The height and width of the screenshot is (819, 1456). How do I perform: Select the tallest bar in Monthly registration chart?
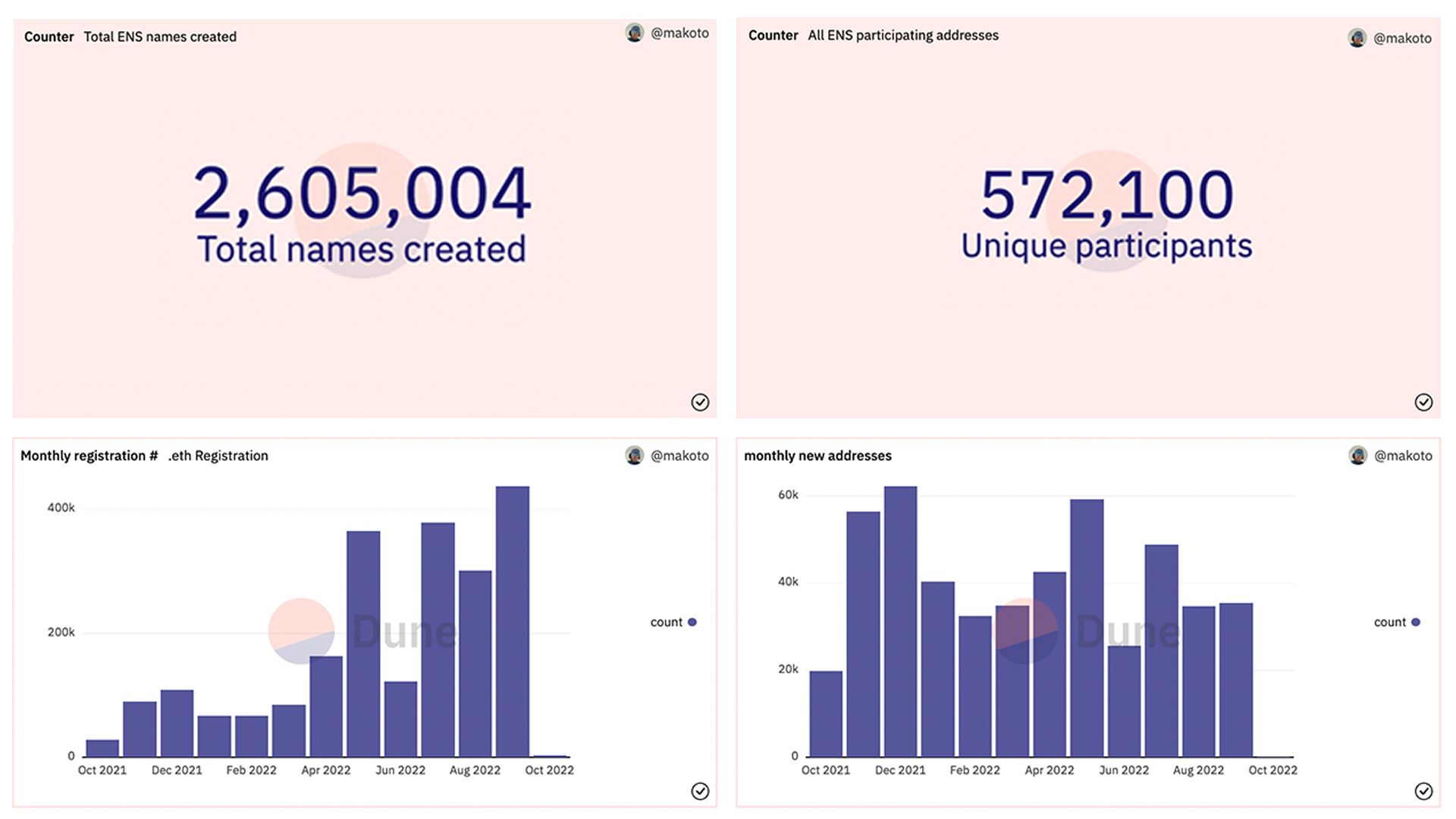(x=512, y=622)
